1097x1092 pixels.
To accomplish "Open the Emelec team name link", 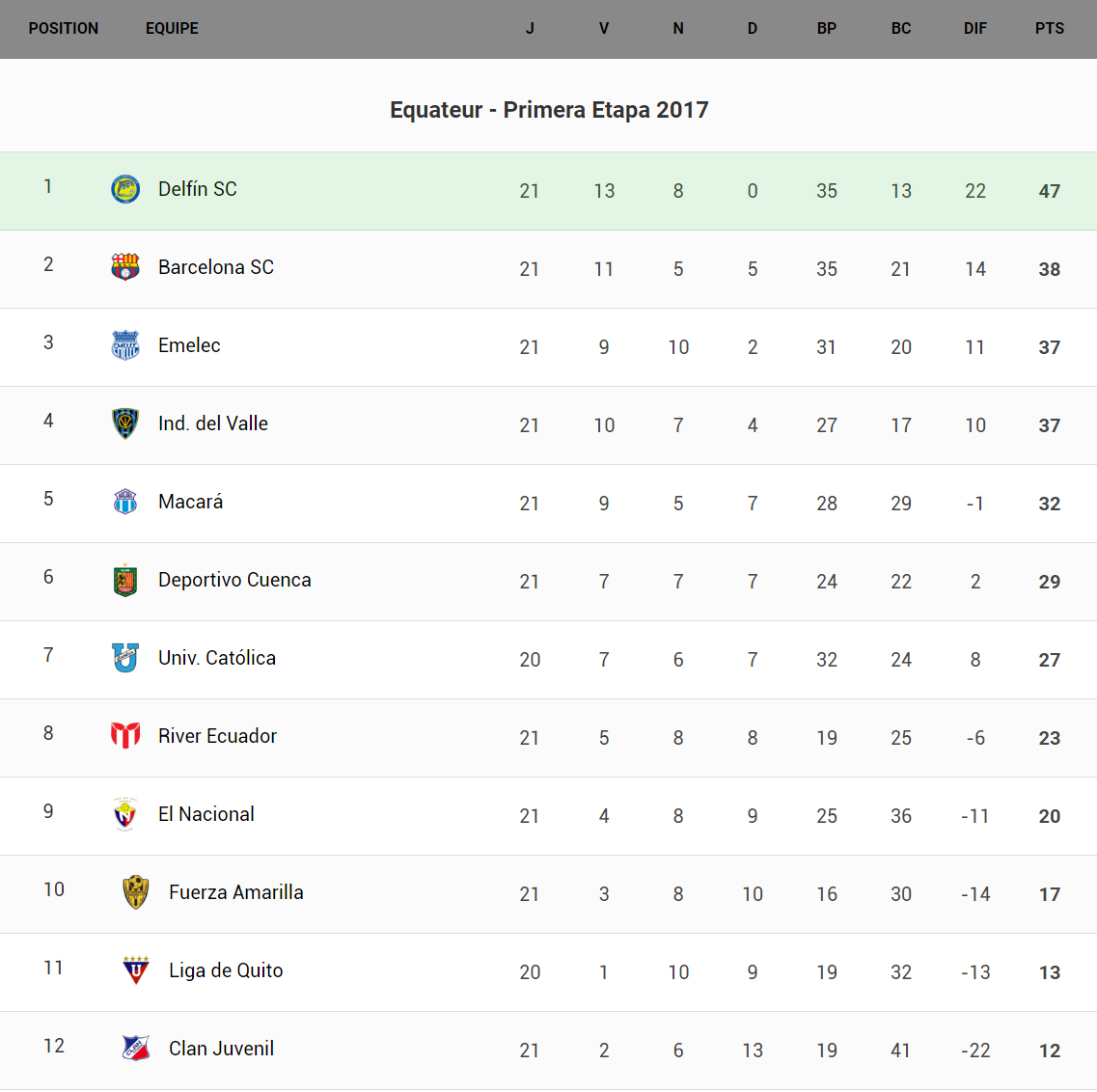I will pyautogui.click(x=189, y=345).
